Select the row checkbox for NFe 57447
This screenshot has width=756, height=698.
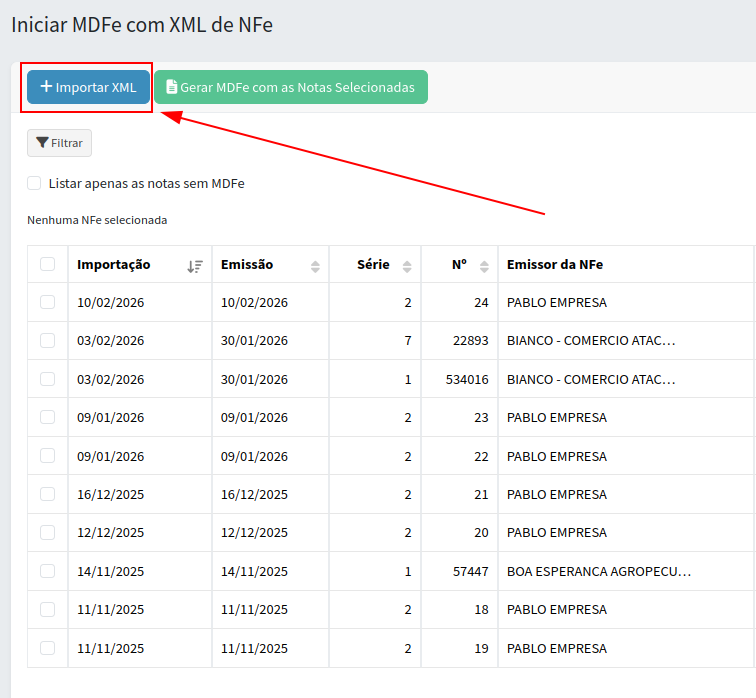pos(47,571)
